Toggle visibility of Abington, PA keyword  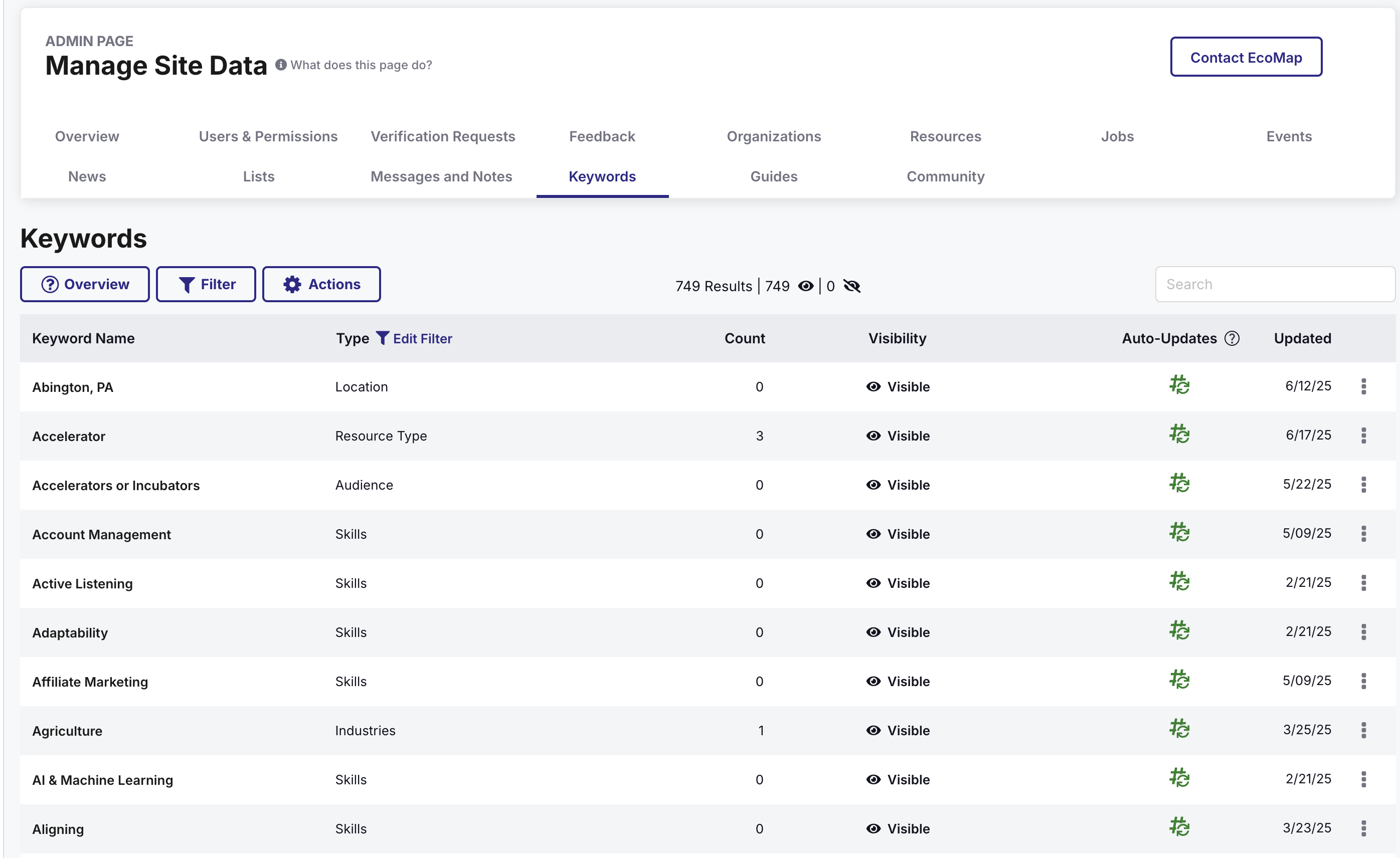pos(898,387)
